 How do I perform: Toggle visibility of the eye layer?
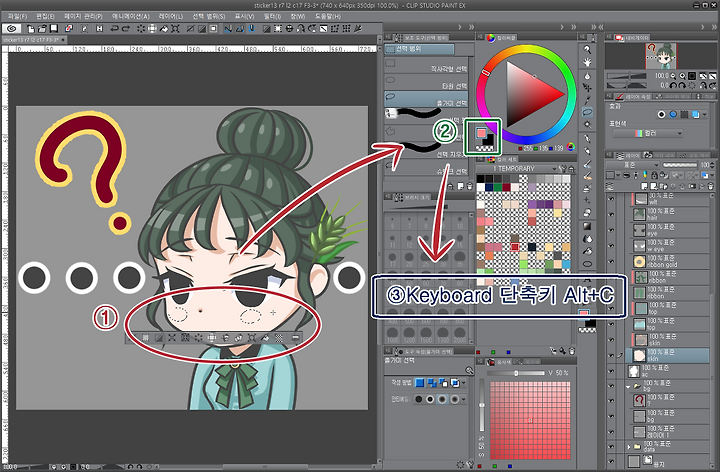[611, 230]
